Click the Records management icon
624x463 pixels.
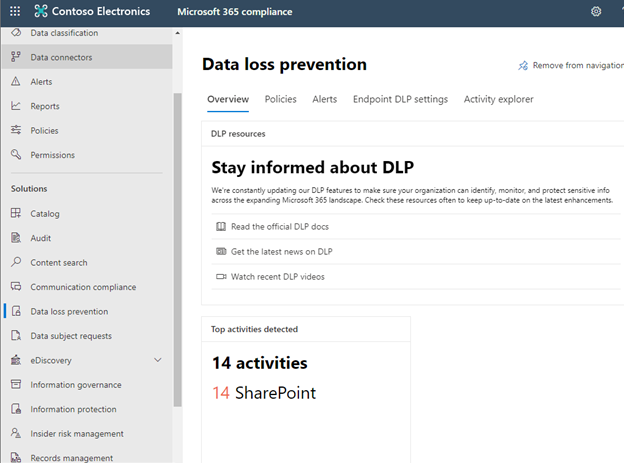[x=16, y=457]
